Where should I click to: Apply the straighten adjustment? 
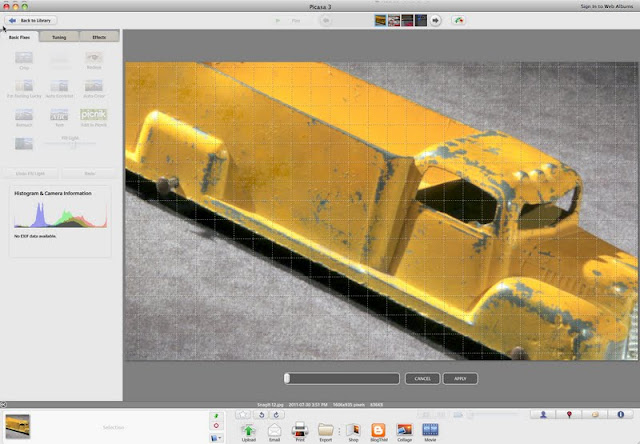pos(460,379)
